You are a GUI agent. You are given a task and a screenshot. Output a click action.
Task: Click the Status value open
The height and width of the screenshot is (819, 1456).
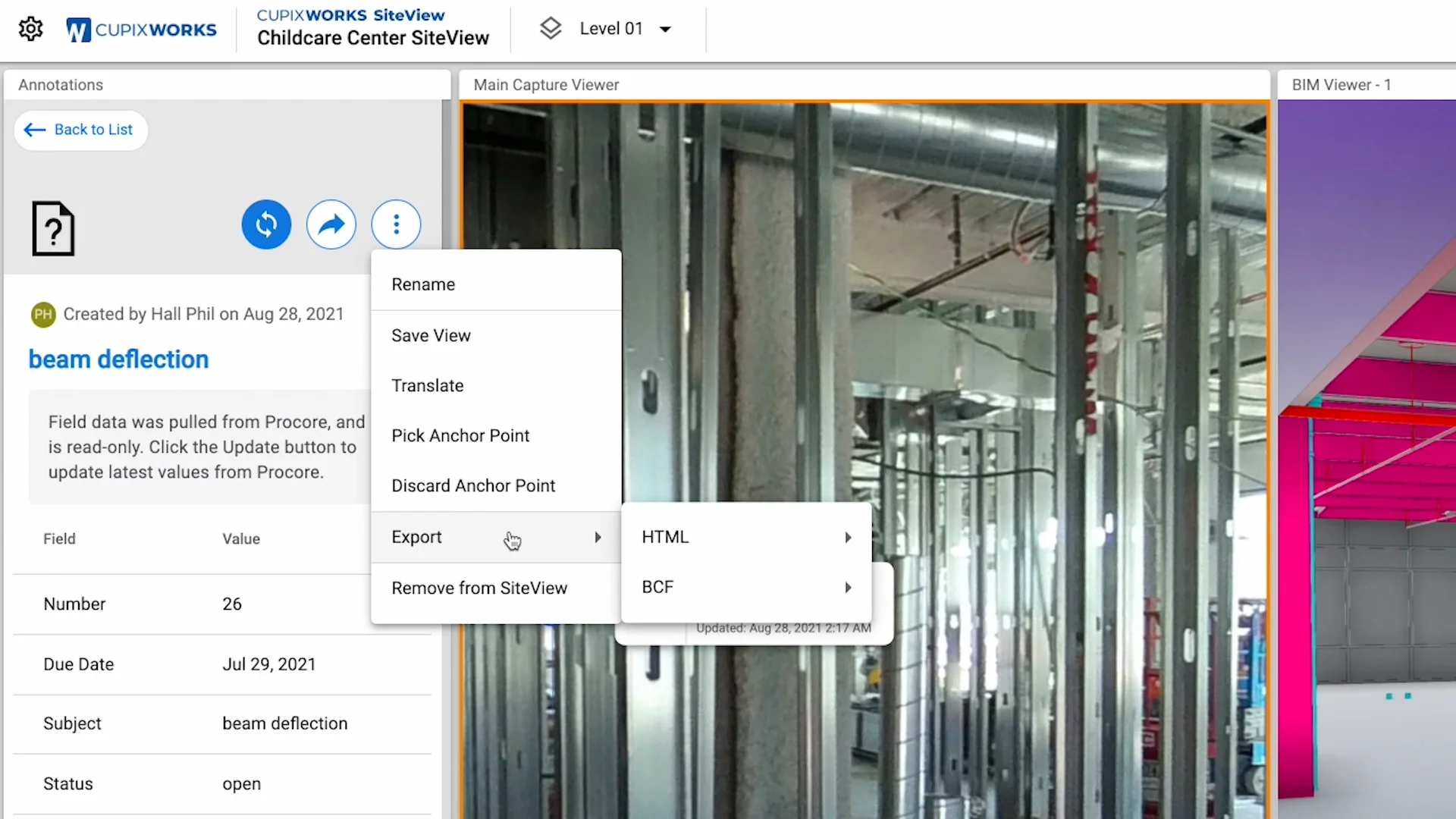click(x=241, y=784)
